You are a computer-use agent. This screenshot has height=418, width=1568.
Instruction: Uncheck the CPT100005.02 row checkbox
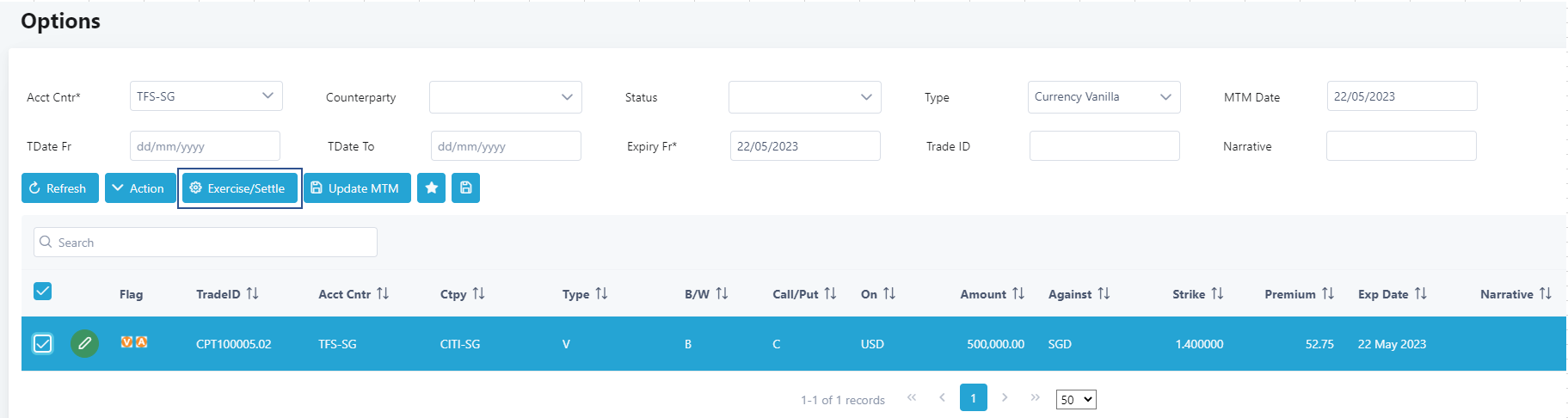coord(42,344)
